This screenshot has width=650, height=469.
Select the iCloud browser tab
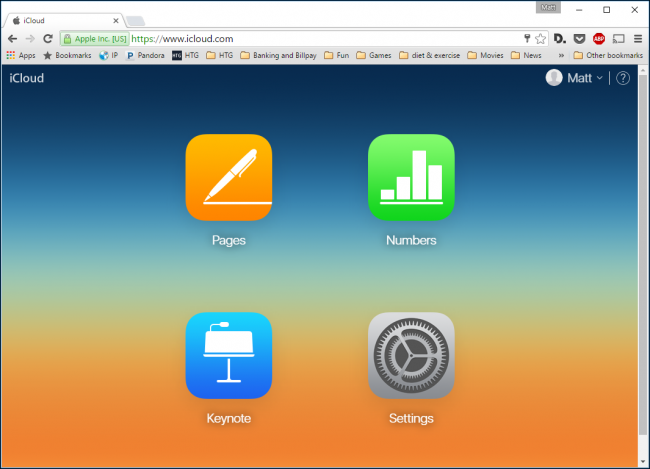(64, 20)
